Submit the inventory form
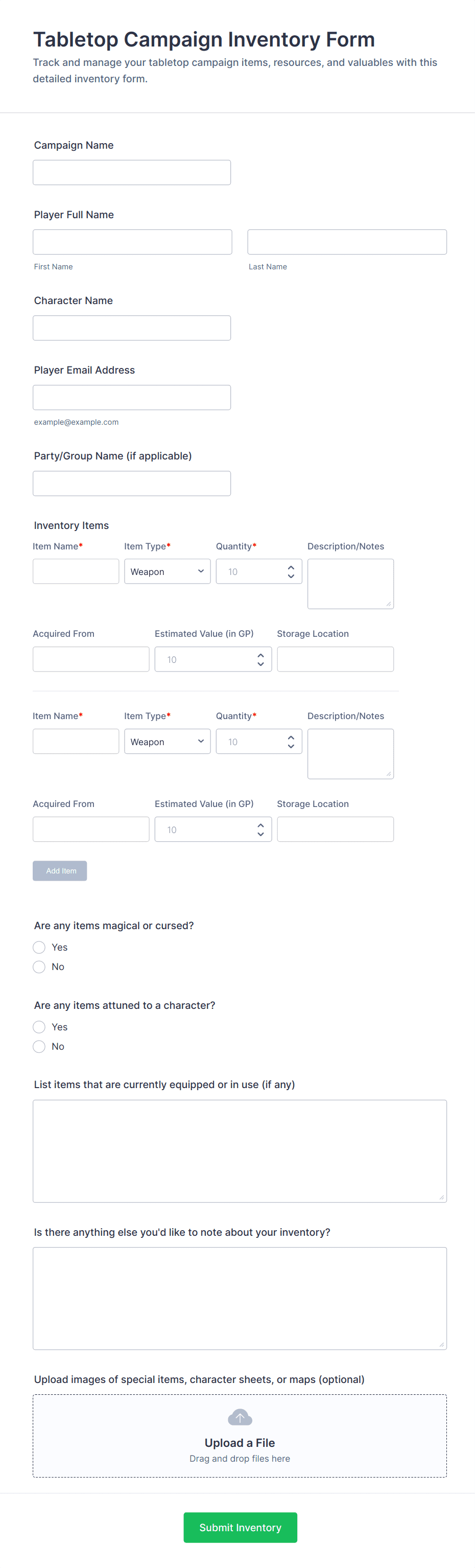This screenshot has width=475, height=1568. pyautogui.click(x=240, y=1527)
